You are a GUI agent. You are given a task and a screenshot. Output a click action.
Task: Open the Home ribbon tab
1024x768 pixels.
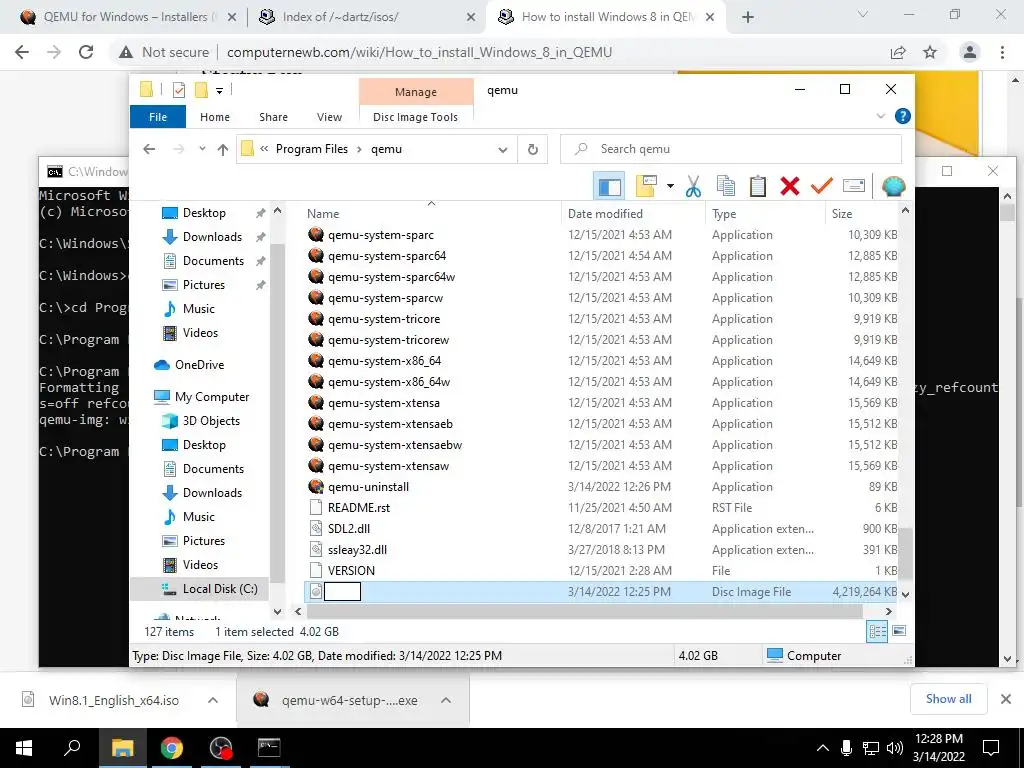click(x=215, y=117)
